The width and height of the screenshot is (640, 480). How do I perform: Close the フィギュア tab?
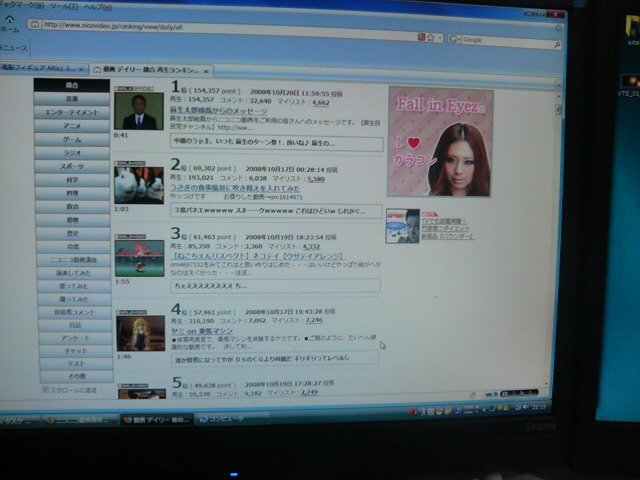81,69
